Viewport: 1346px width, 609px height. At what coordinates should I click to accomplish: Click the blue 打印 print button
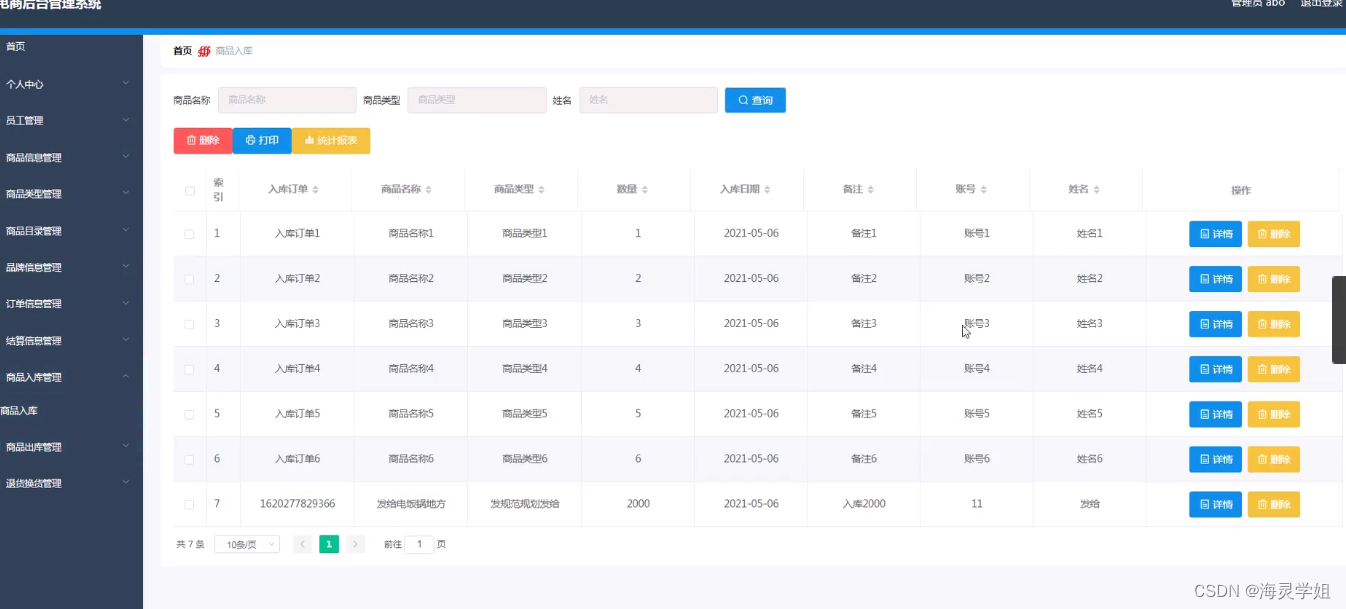262,141
